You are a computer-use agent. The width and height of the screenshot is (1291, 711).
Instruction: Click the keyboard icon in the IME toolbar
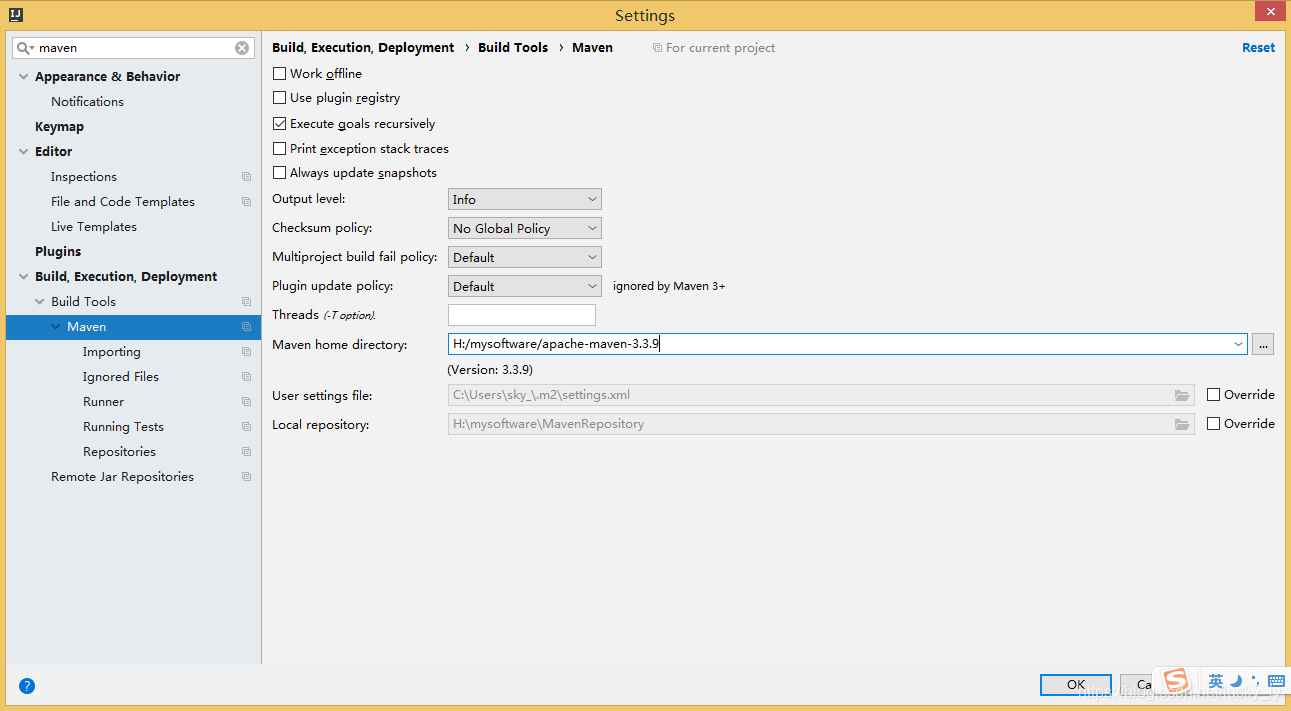point(1278,681)
